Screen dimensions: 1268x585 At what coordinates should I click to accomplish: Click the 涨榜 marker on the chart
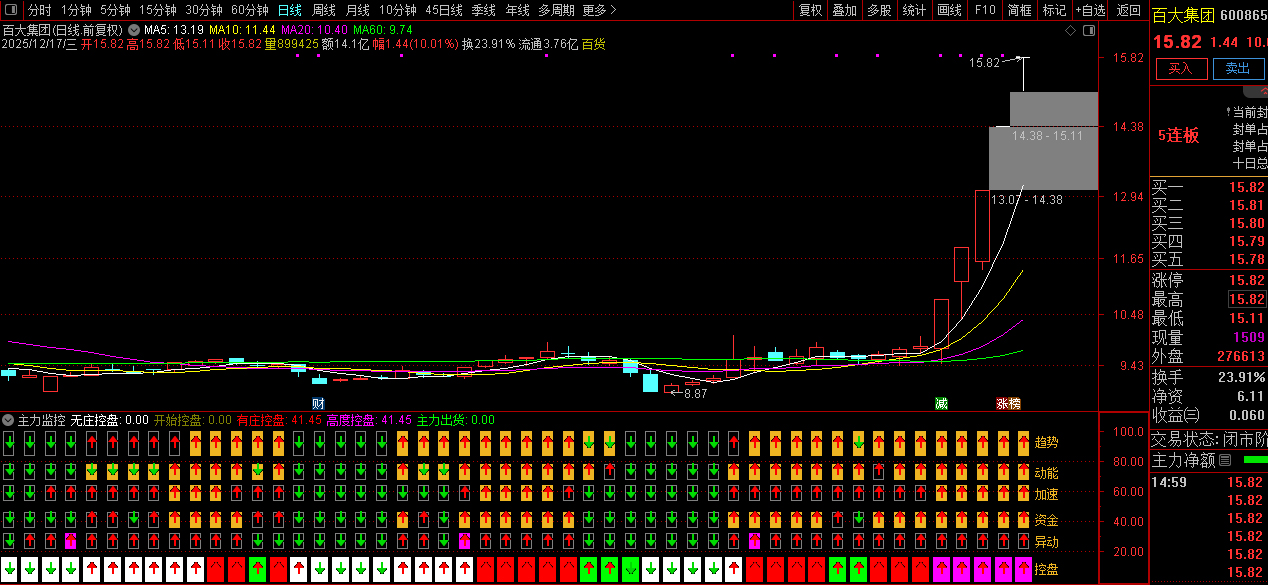[x=1008, y=403]
